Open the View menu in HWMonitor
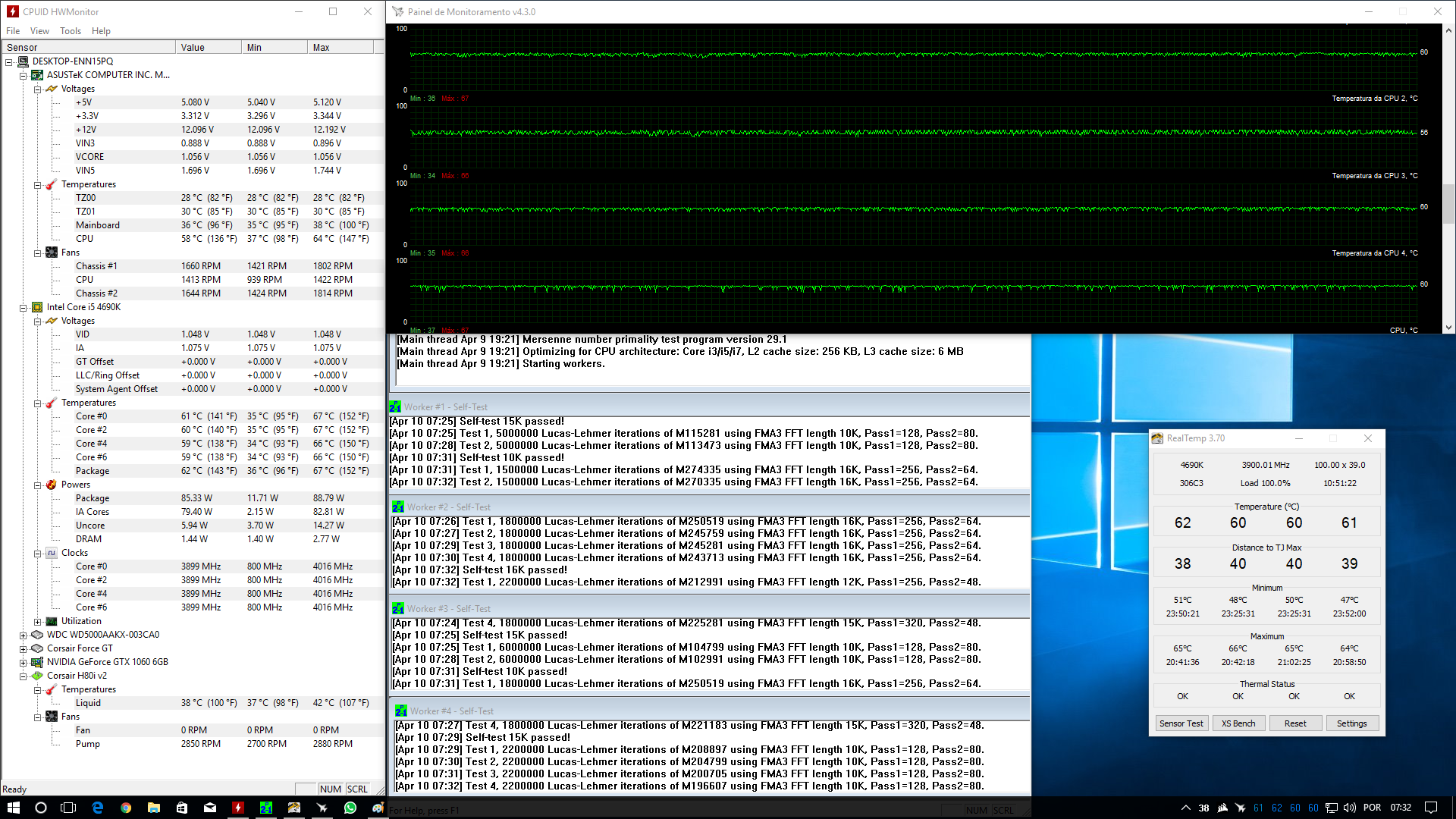Screen dimensions: 1456x819 (x=39, y=31)
